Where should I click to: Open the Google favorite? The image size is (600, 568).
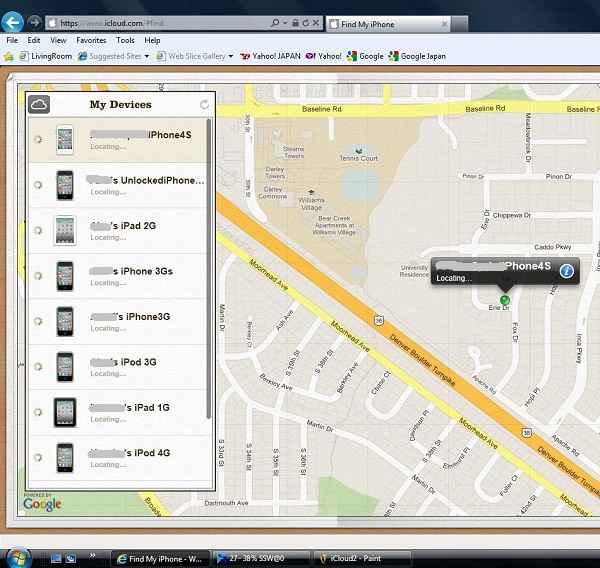(x=365, y=56)
